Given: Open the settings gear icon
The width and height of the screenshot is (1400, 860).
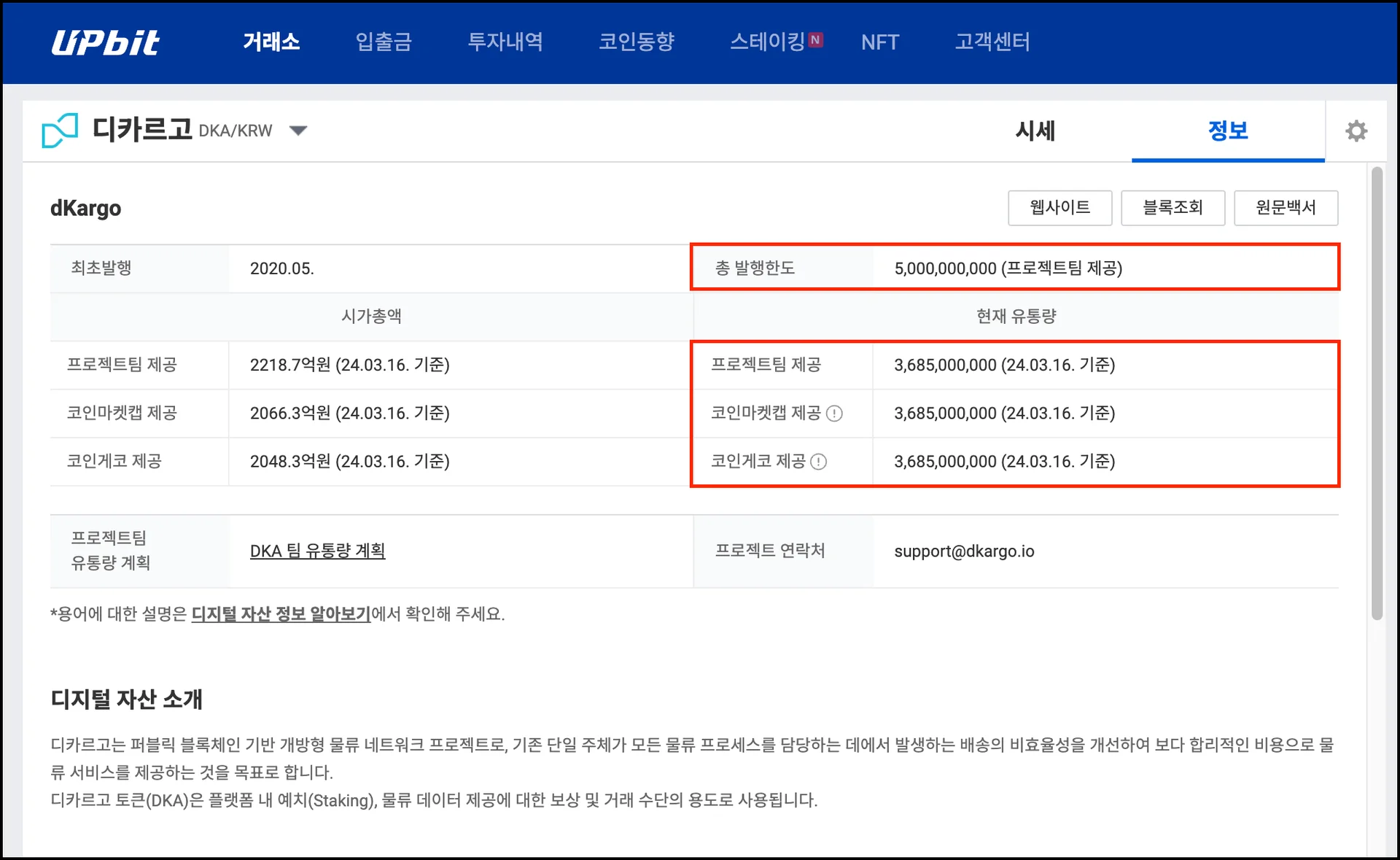Looking at the screenshot, I should (x=1356, y=131).
